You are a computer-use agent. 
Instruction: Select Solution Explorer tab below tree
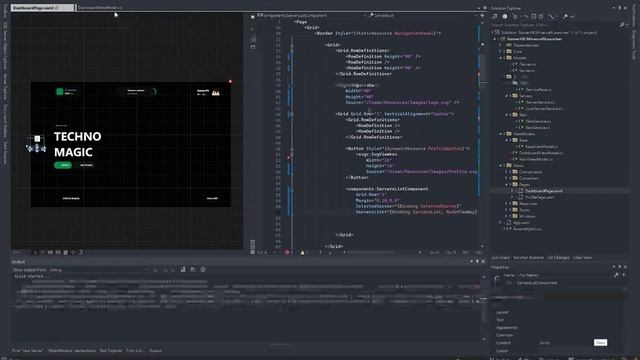coord(528,258)
